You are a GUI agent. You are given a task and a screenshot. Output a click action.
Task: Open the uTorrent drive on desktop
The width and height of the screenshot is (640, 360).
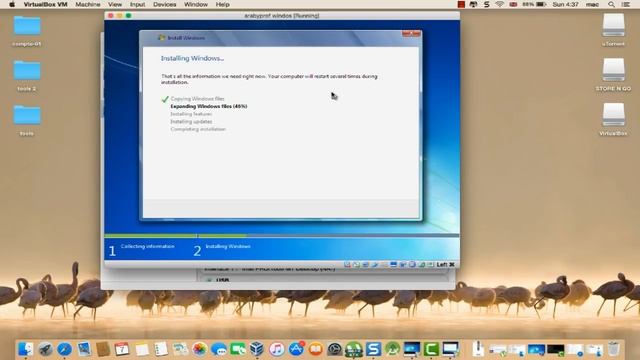613,30
